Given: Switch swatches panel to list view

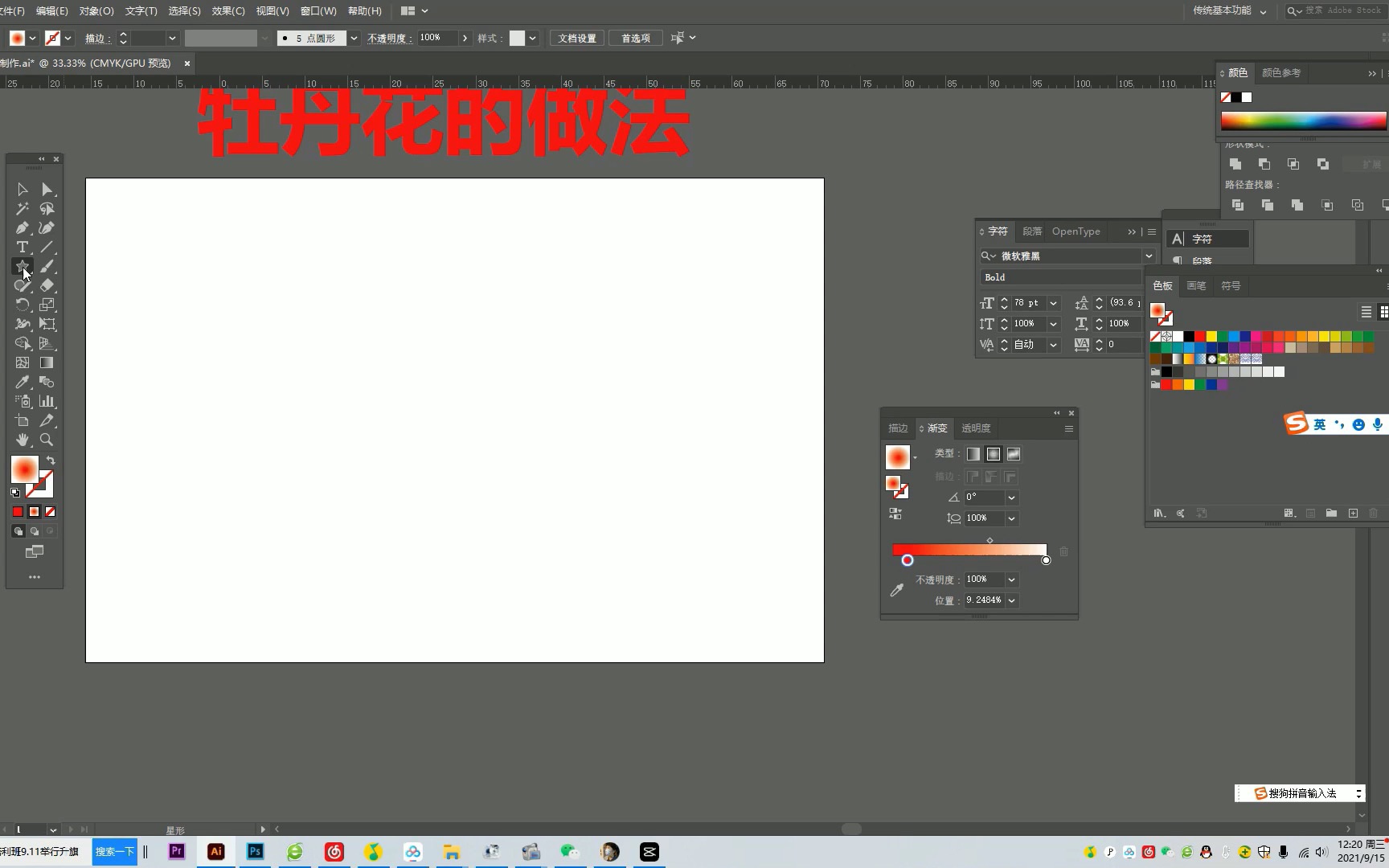Looking at the screenshot, I should (x=1366, y=312).
